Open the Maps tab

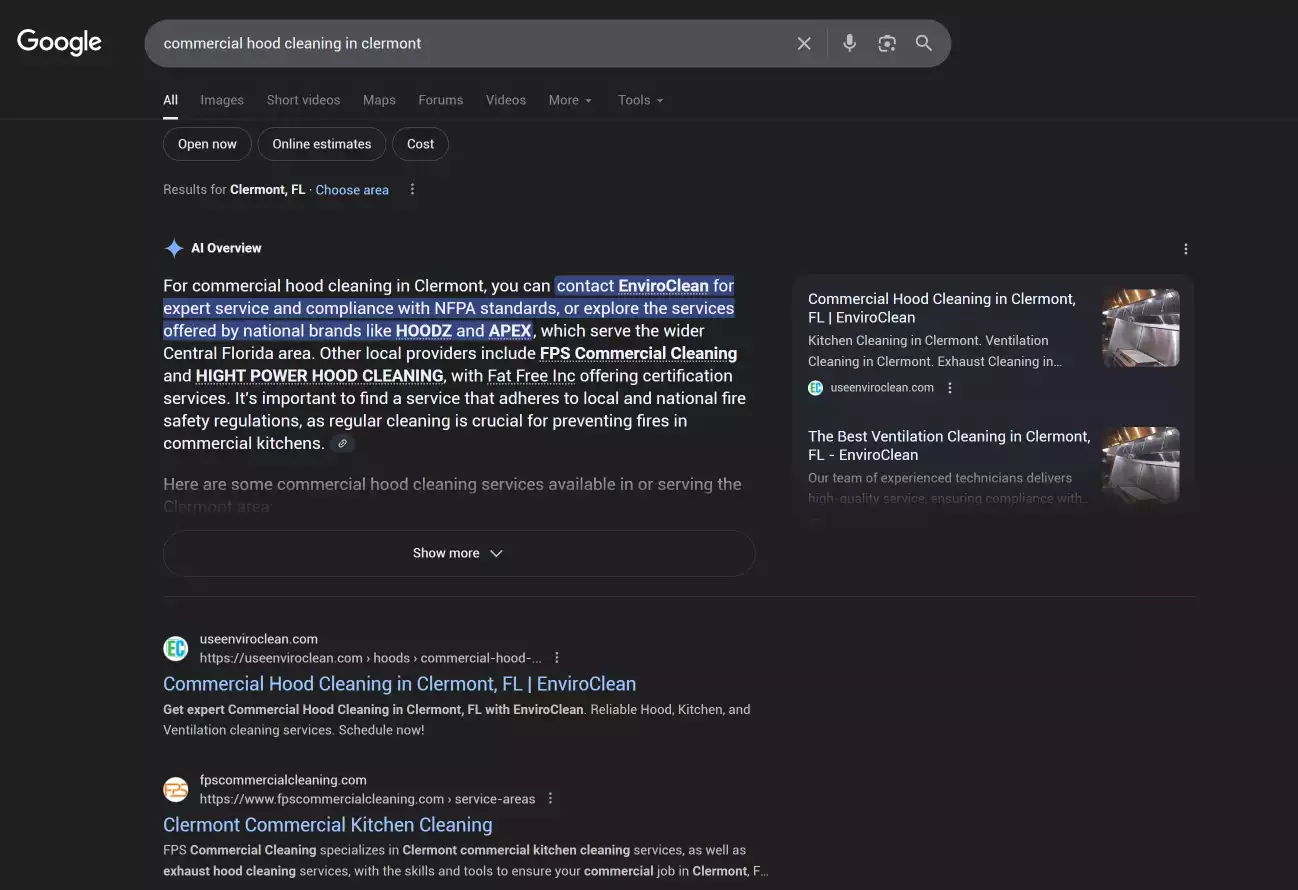pos(379,100)
